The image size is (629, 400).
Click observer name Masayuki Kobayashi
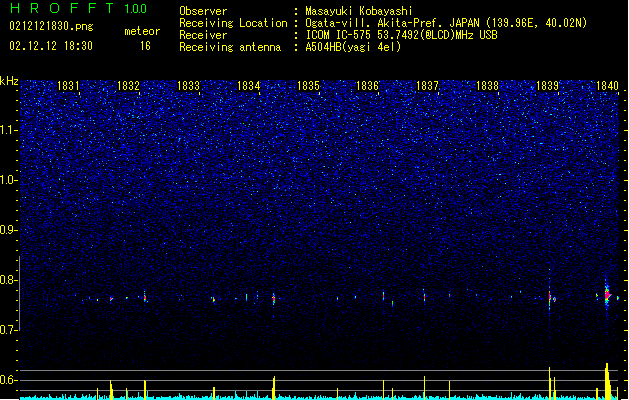(x=359, y=11)
